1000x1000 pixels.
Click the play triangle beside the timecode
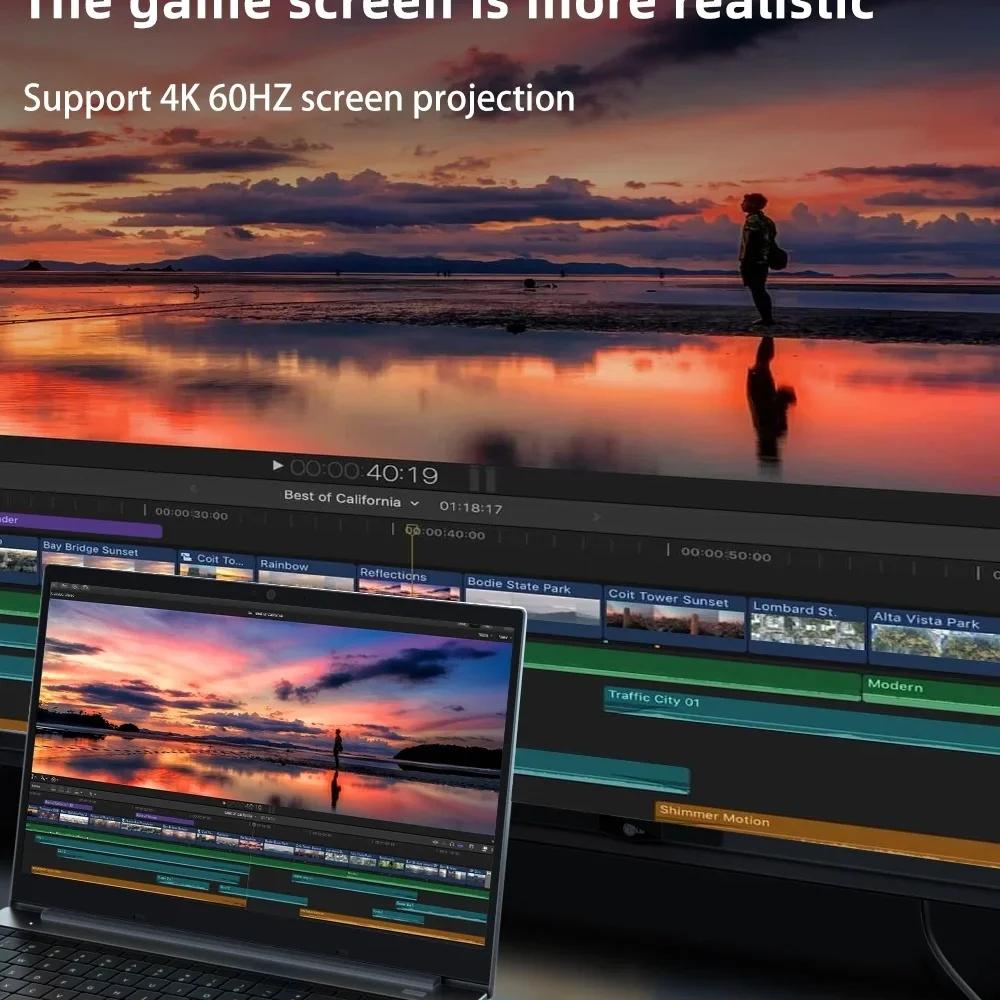pos(277,465)
